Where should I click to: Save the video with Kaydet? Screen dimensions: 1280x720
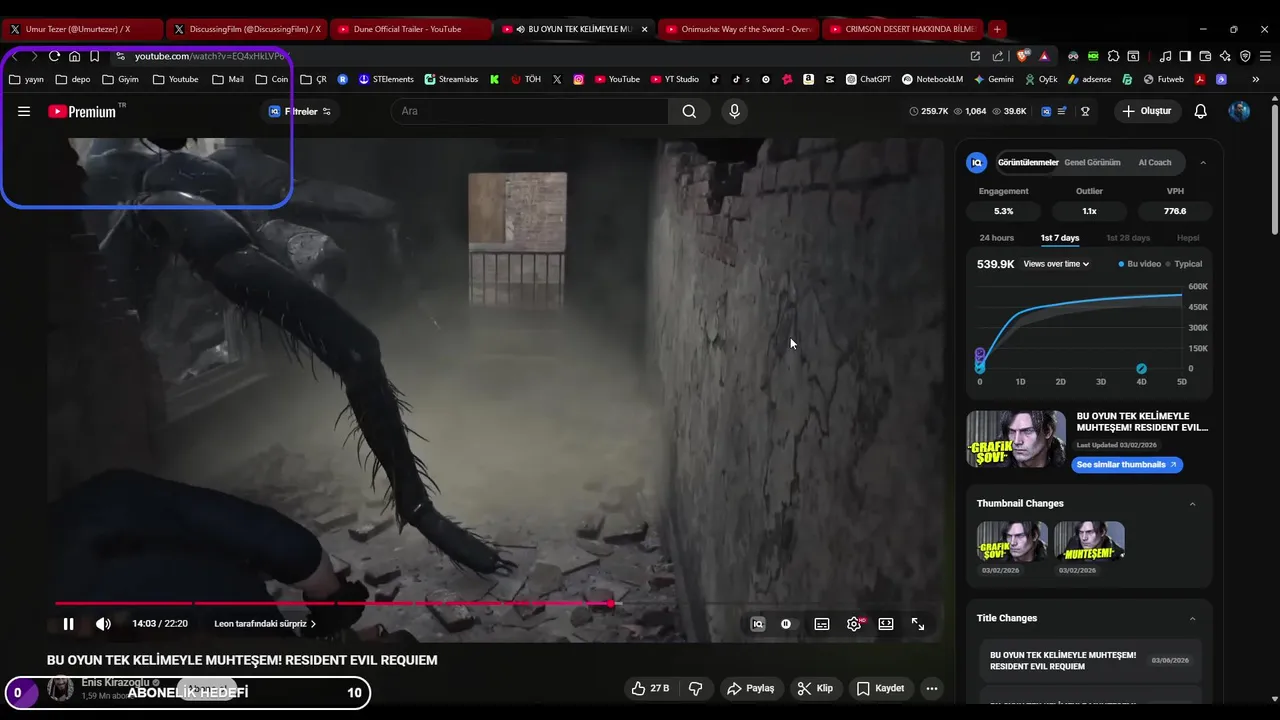click(x=881, y=688)
